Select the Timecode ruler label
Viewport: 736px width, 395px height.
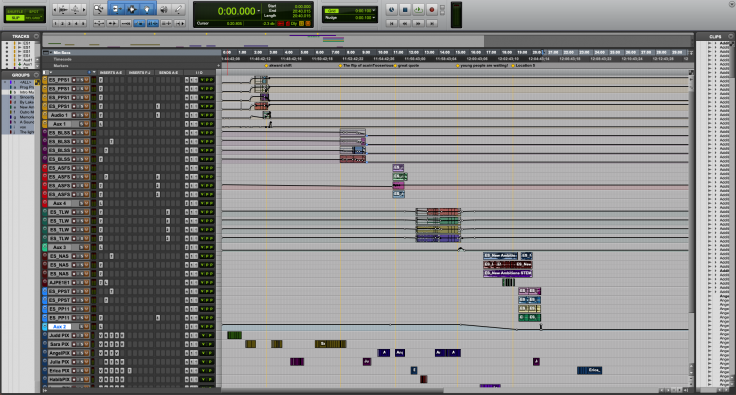tap(62, 59)
